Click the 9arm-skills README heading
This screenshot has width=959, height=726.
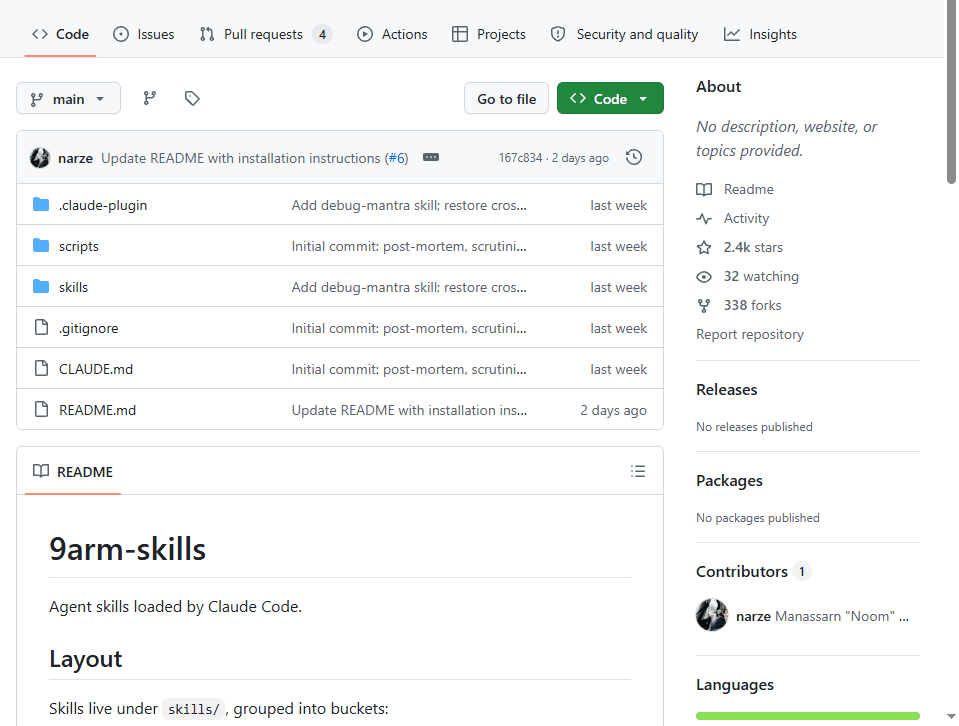tap(127, 549)
